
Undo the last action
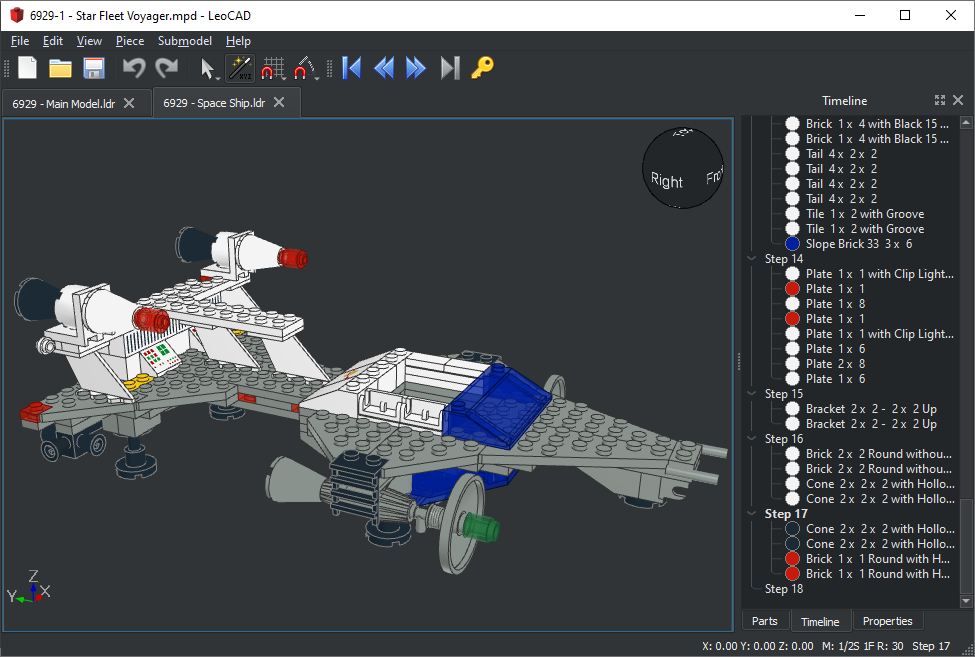pyautogui.click(x=133, y=68)
